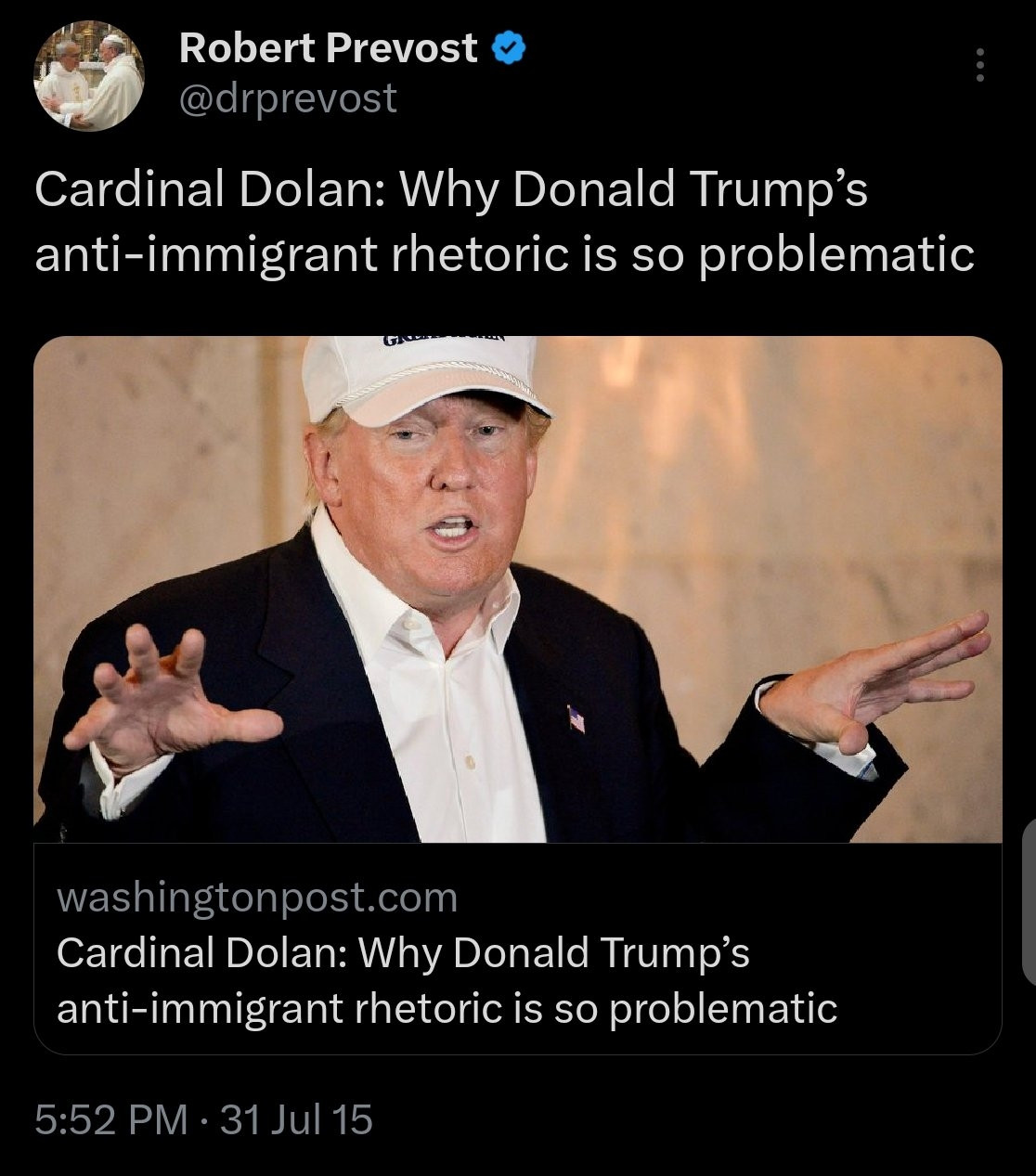Open the @drprevost handle link
1036x1176 pixels.
[x=288, y=97]
